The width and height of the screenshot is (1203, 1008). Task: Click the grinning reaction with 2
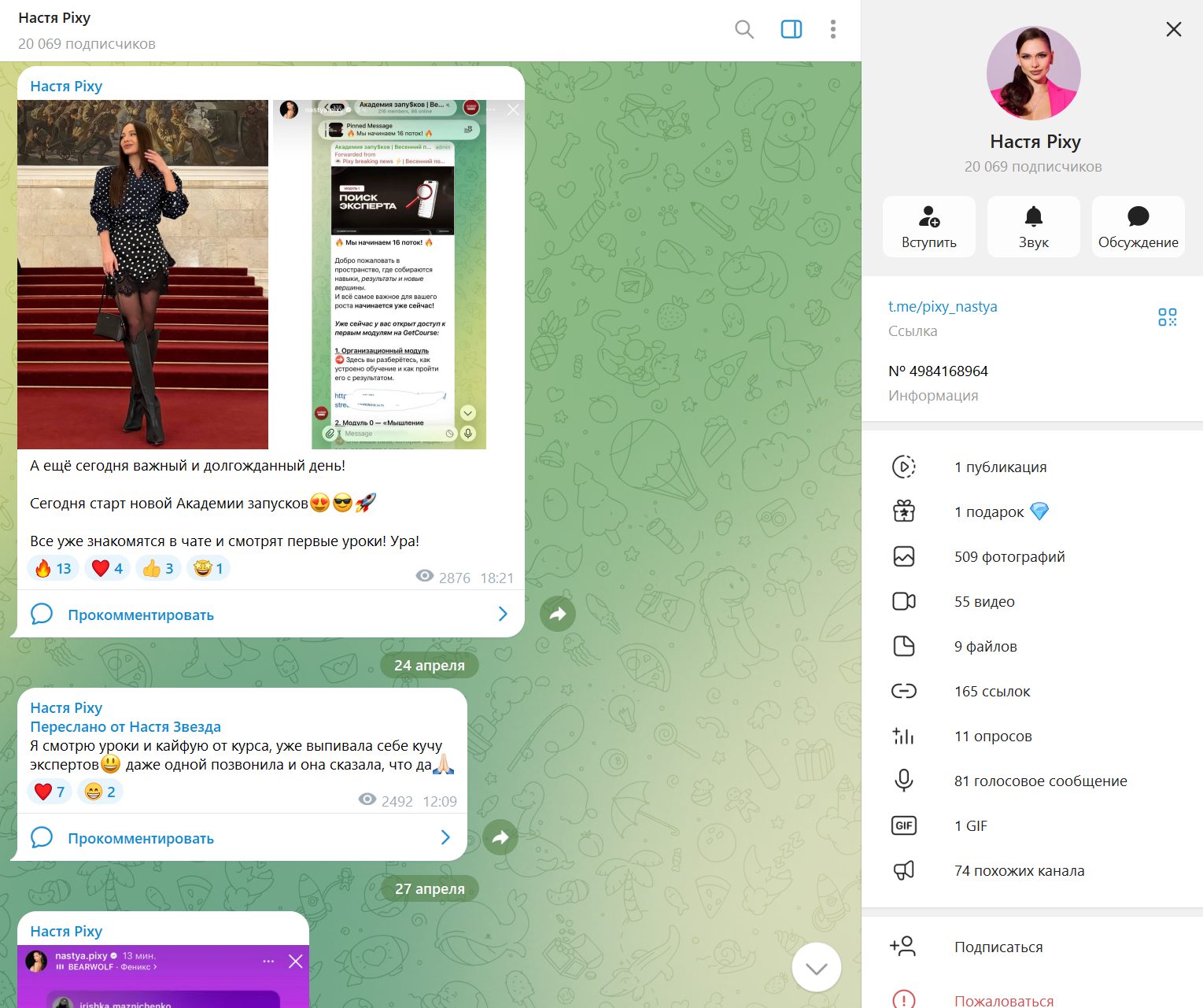[100, 792]
